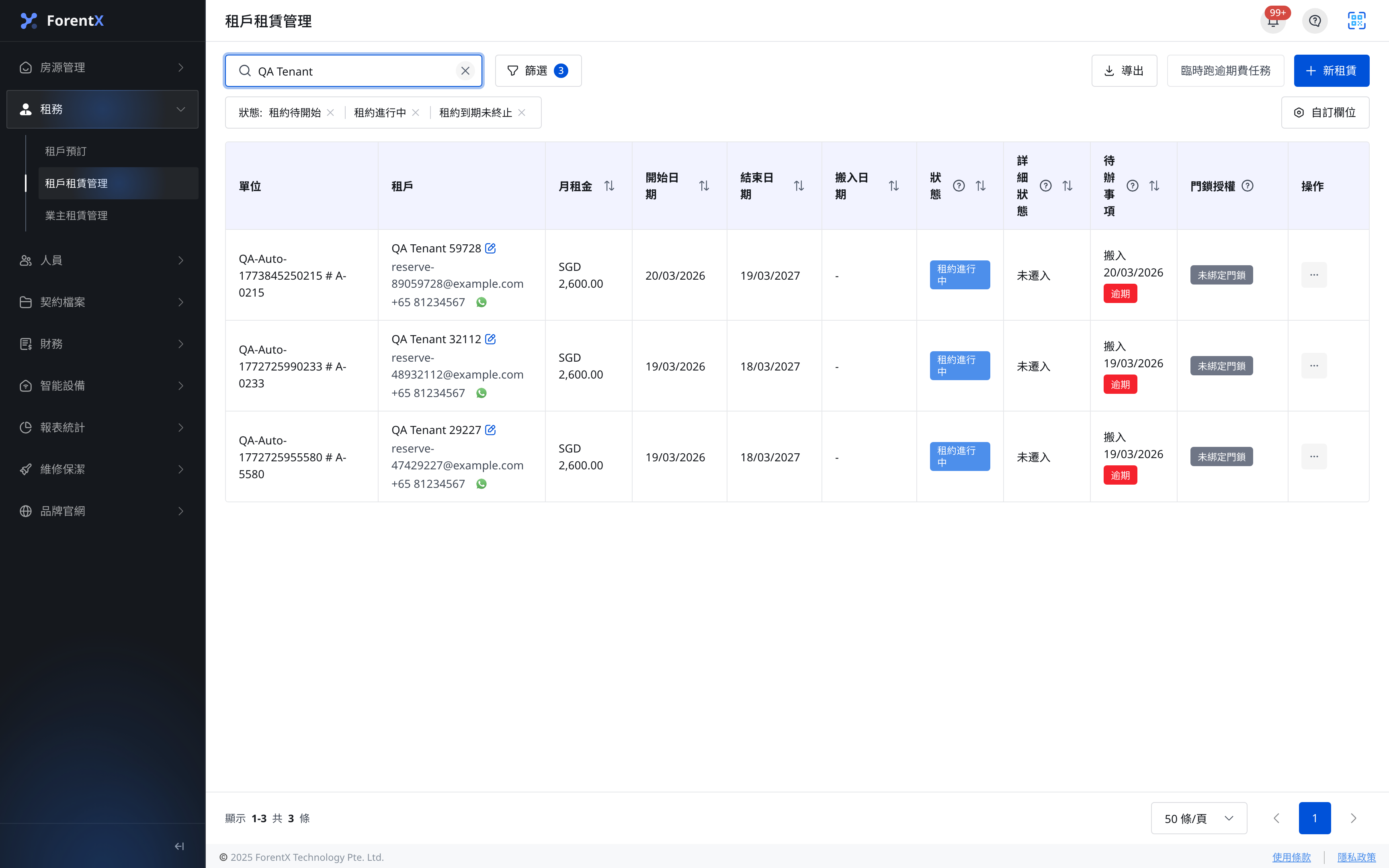1389x868 pixels.
Task: Expand the 智能設備 sidebar menu
Action: click(x=102, y=385)
